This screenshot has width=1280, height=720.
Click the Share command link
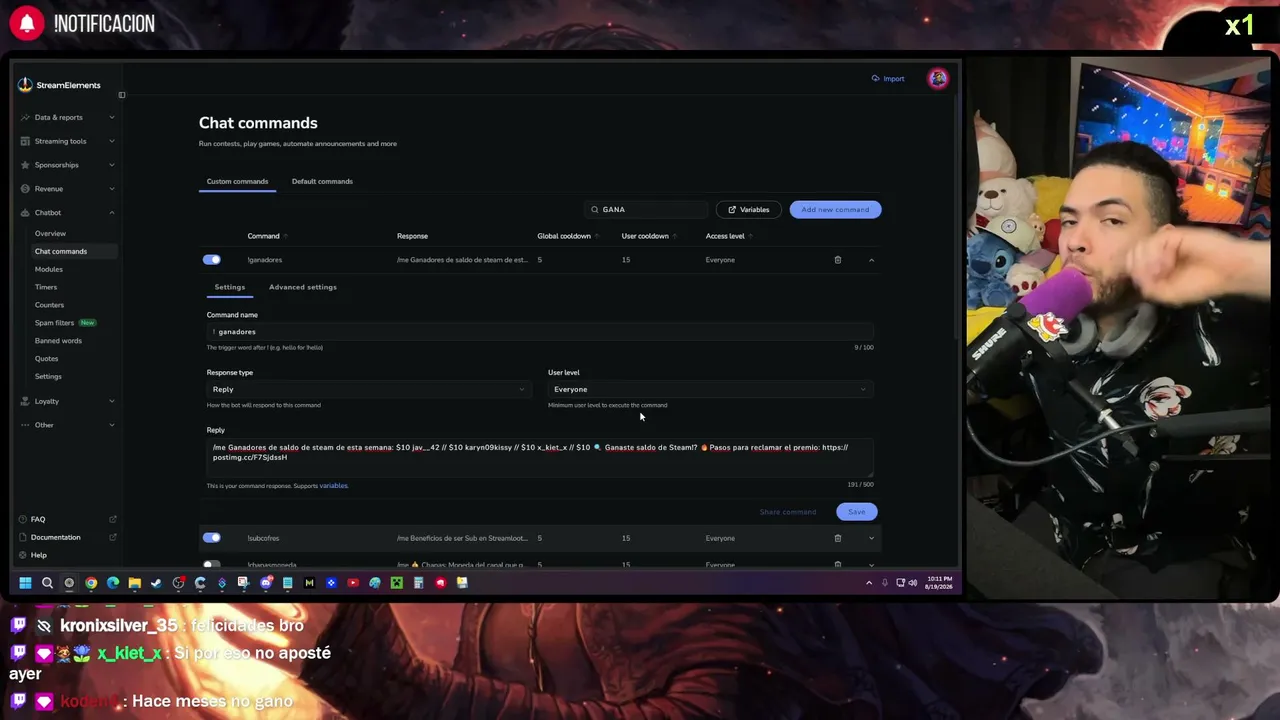788,512
